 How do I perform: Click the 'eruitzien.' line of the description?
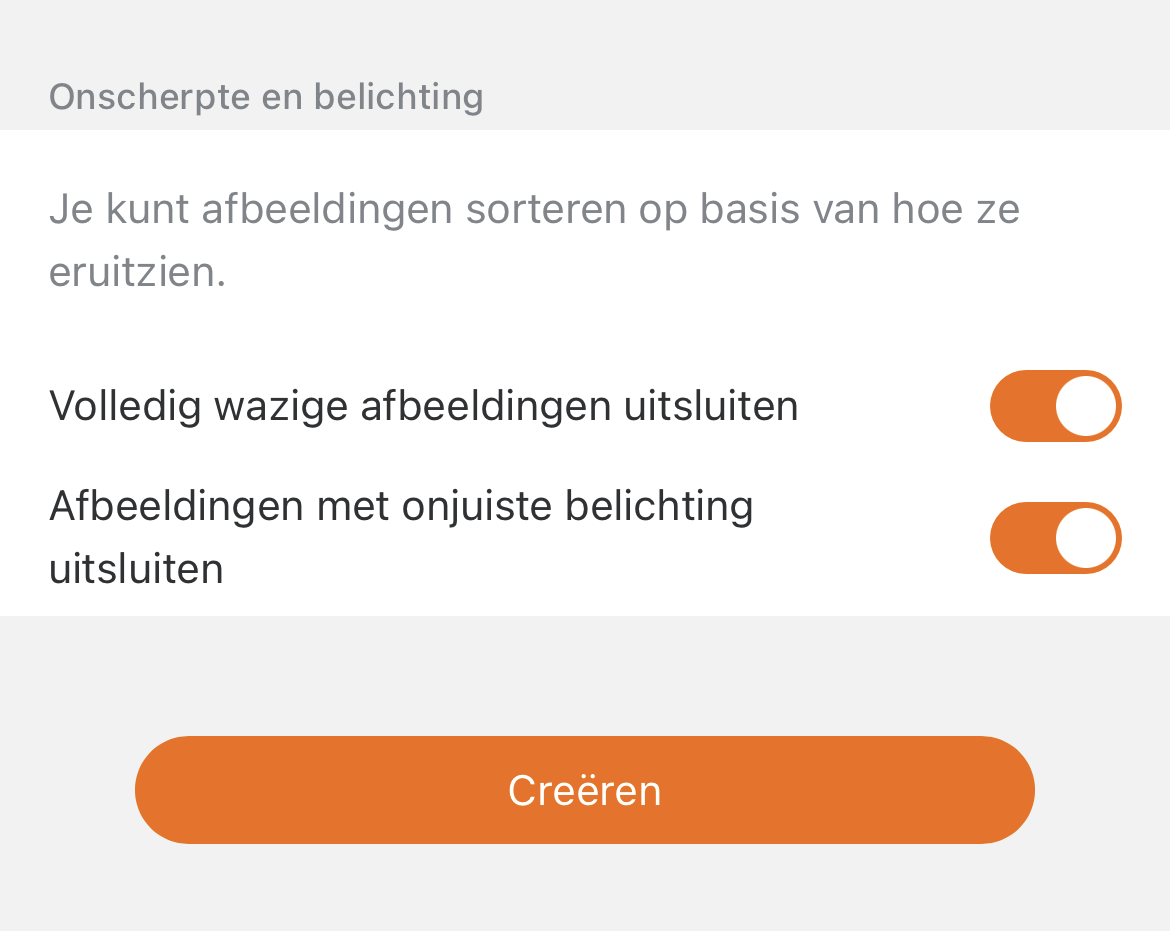138,273
